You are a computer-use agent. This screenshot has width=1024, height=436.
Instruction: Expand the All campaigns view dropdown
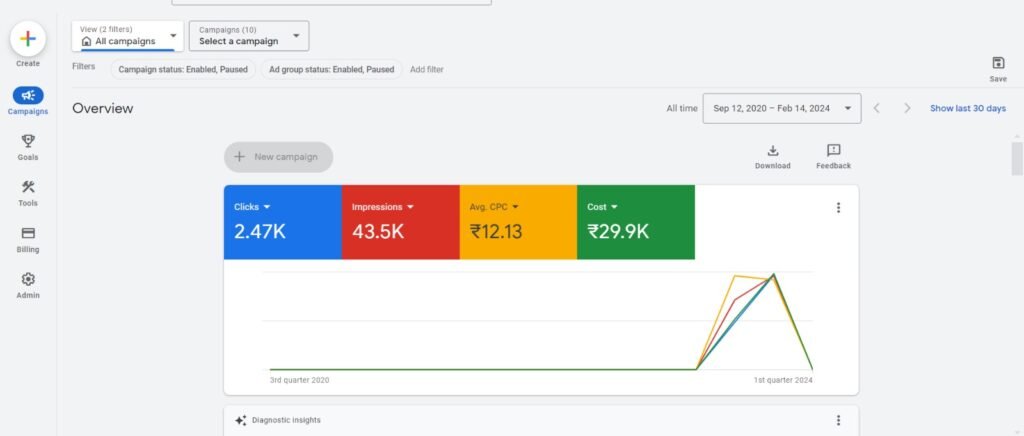coord(128,36)
